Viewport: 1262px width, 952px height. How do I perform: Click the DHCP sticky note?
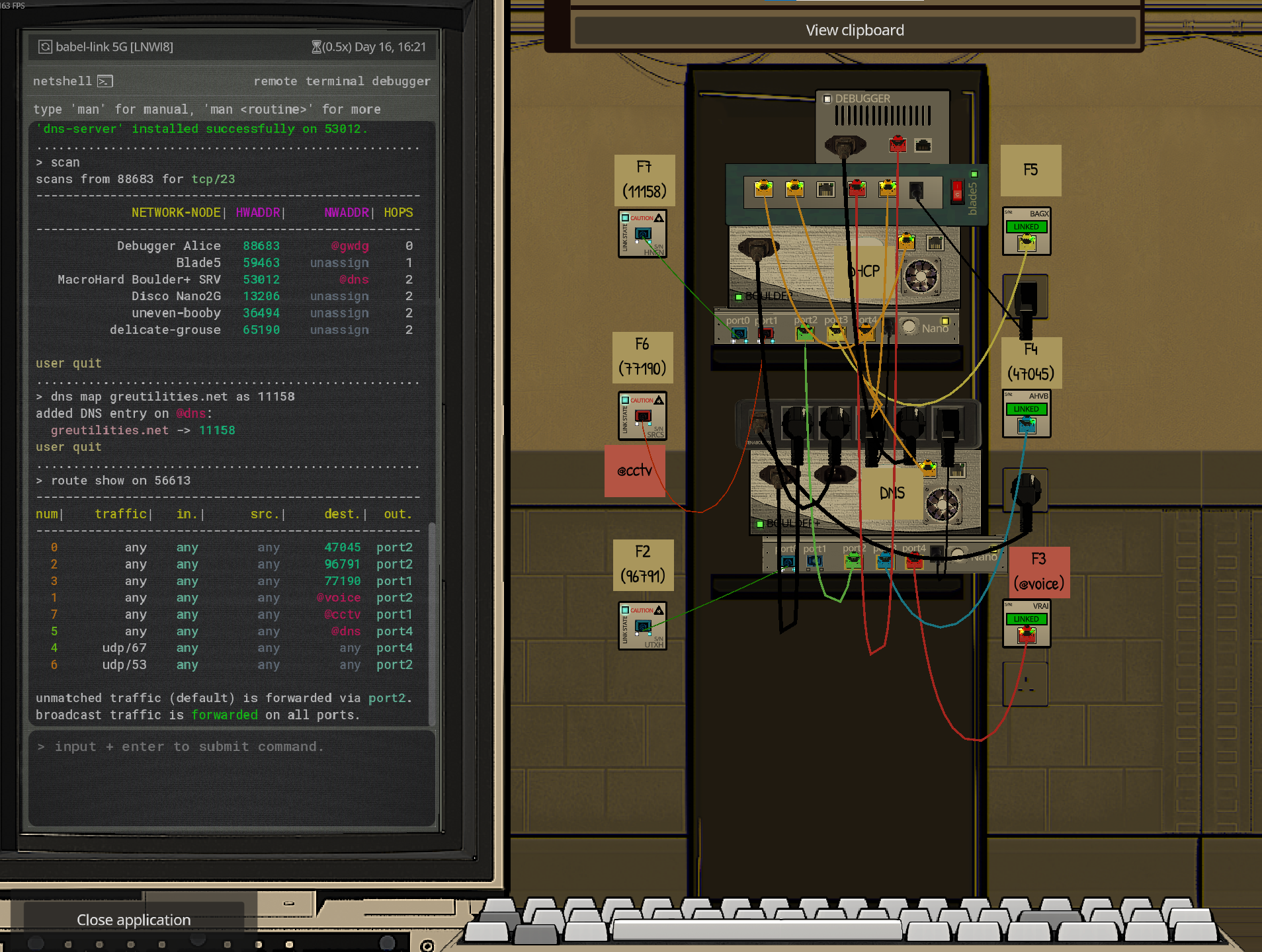pos(864,271)
